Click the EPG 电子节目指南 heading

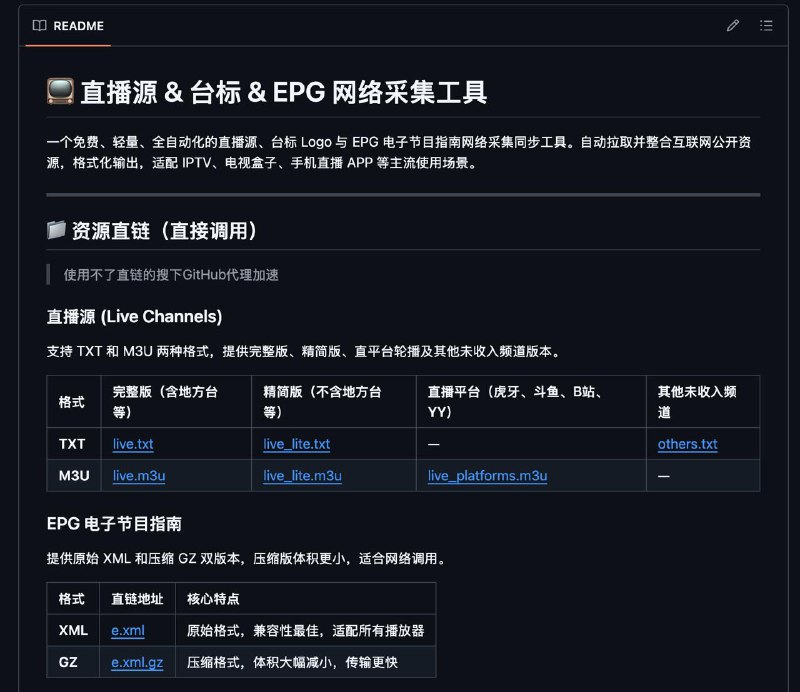point(113,524)
